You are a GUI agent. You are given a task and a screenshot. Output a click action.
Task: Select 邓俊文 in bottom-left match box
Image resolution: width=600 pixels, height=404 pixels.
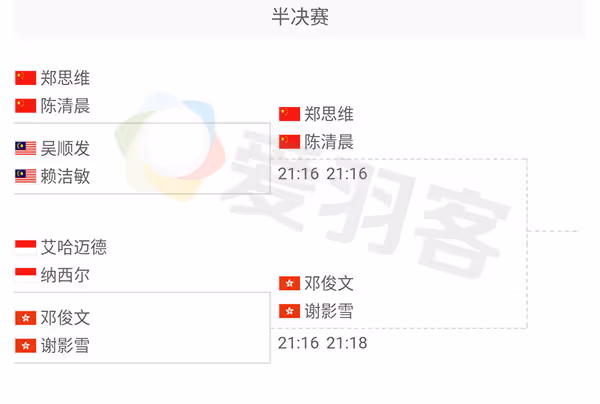[65, 318]
